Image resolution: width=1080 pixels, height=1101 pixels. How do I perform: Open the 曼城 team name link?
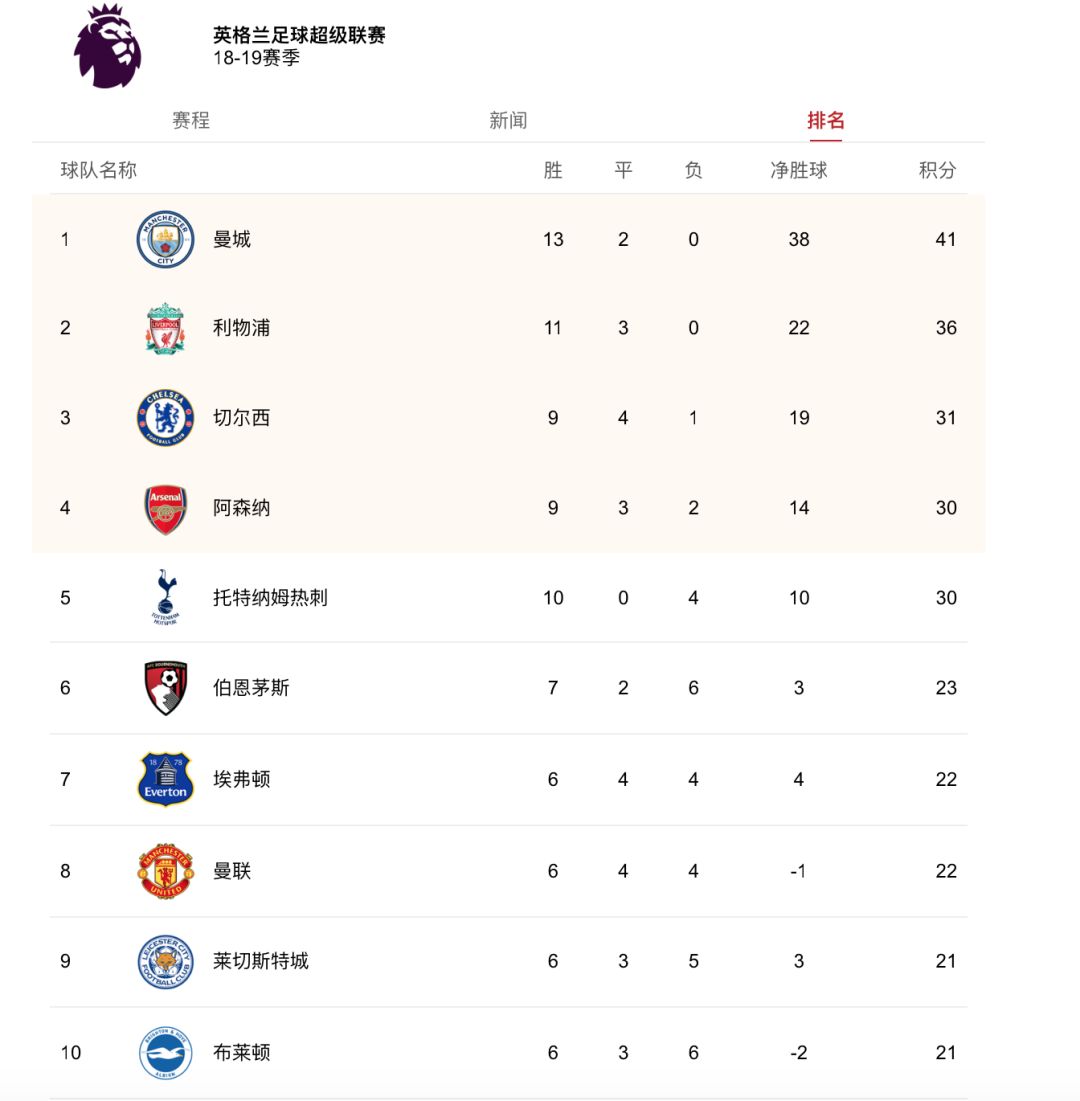click(x=232, y=239)
